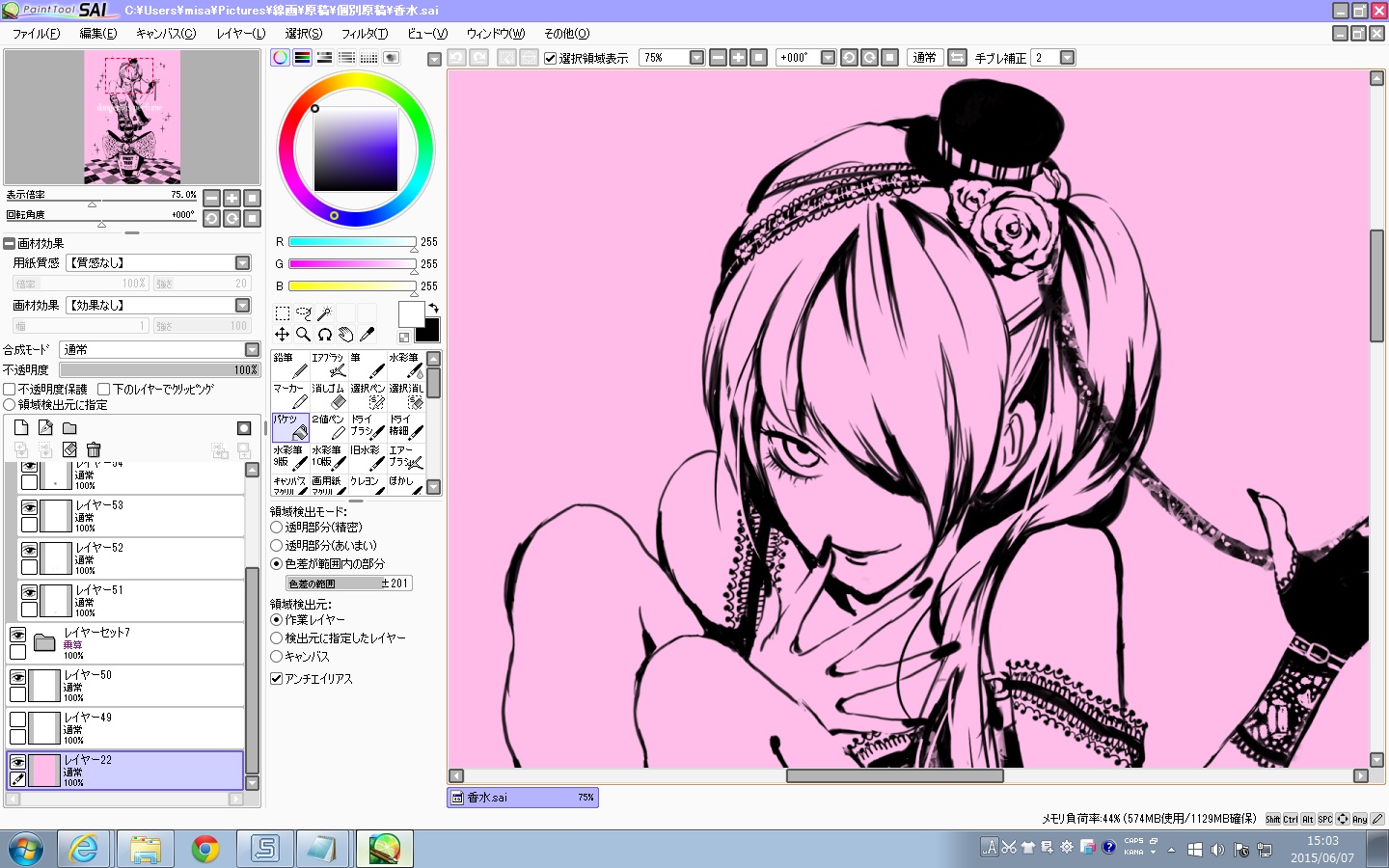The image size is (1389, 868).
Task: Open the 編集(E) menu
Action: (97, 34)
